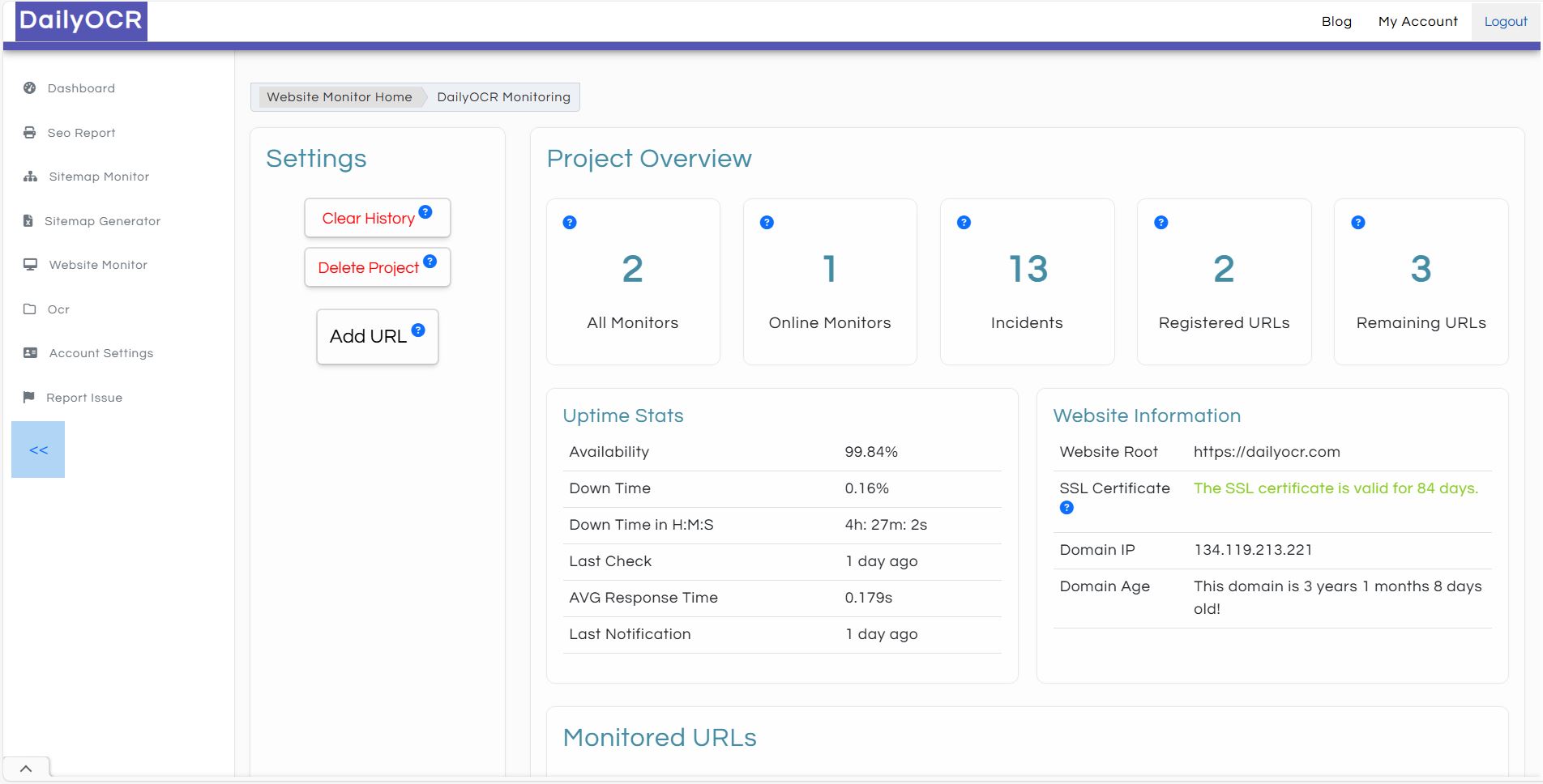The image size is (1543, 784).
Task: Click the Ocr folder icon
Action: tap(30, 309)
